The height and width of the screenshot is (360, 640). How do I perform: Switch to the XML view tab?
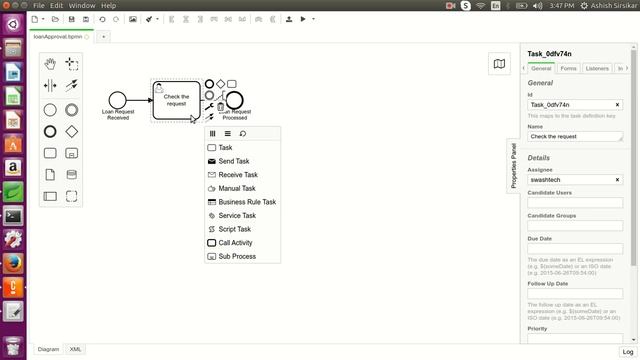[x=75, y=349]
